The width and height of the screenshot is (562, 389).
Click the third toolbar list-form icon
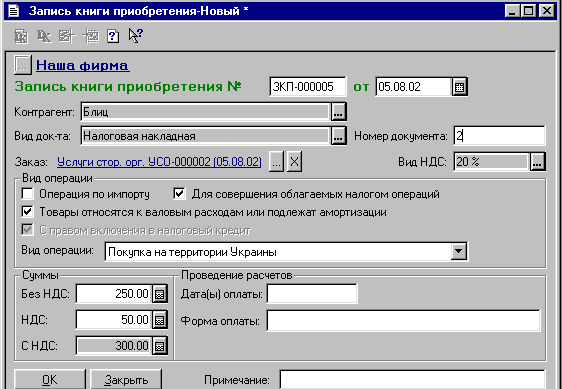click(67, 36)
